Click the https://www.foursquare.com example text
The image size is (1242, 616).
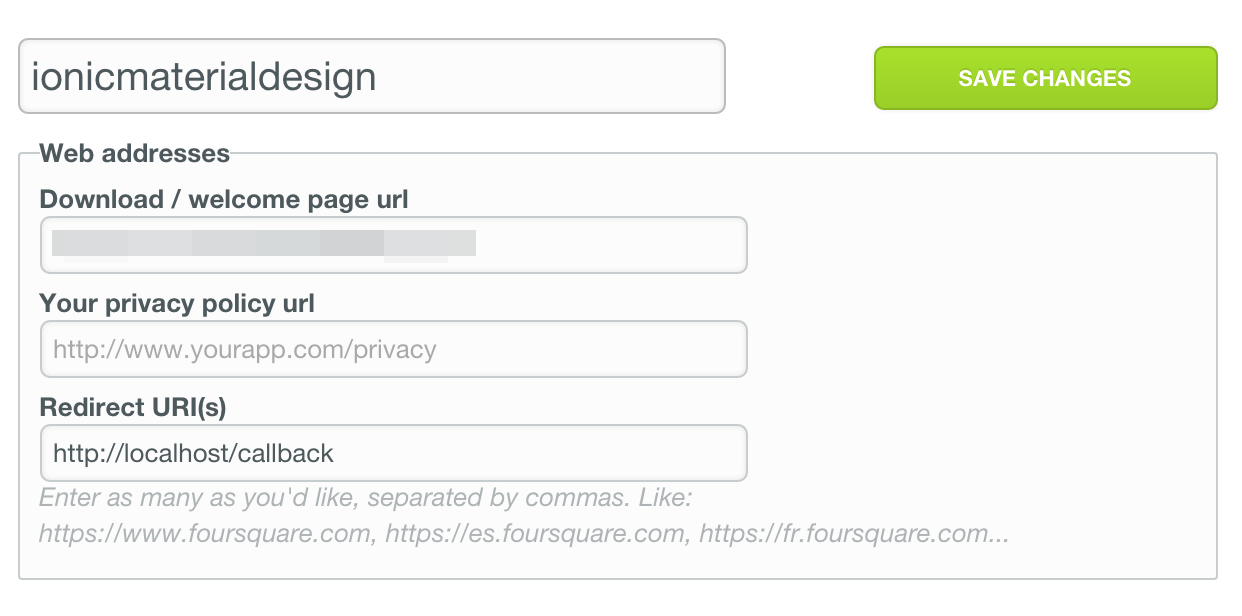pos(206,533)
